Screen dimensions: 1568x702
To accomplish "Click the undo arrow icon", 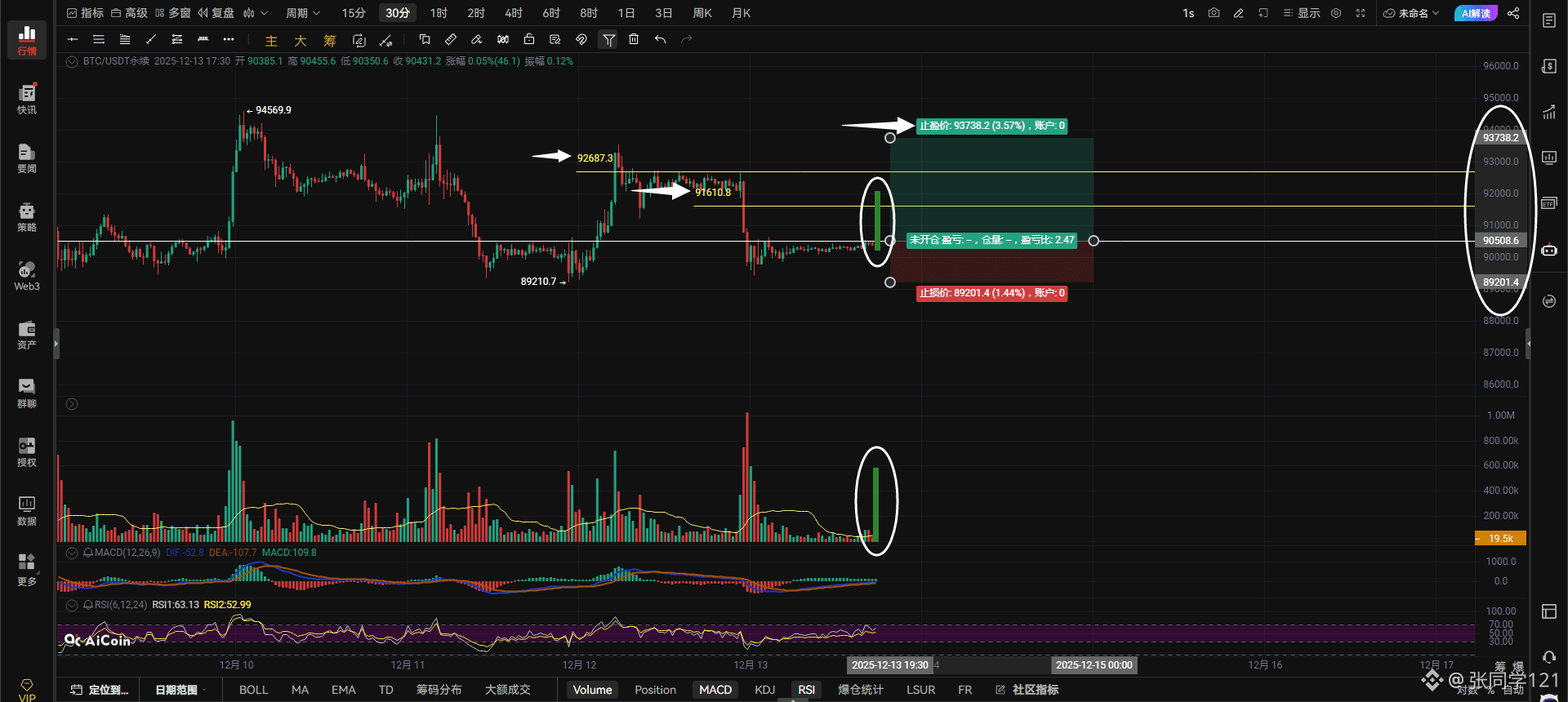I will 660,39.
